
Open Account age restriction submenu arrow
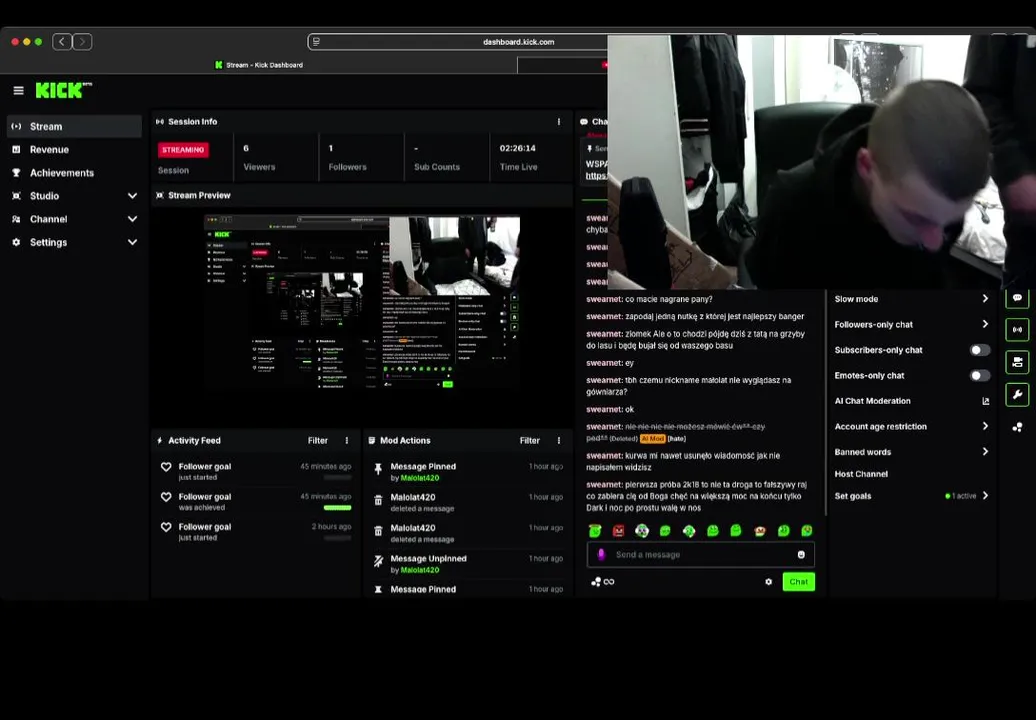pyautogui.click(x=985, y=426)
